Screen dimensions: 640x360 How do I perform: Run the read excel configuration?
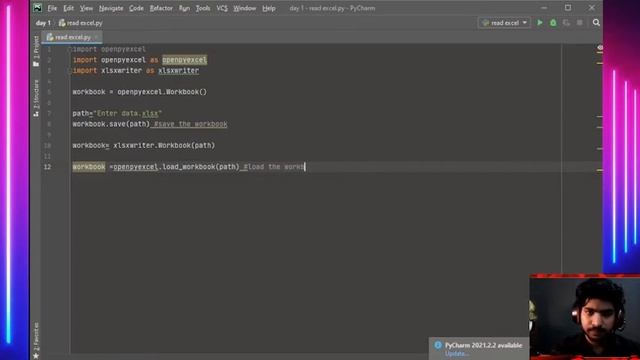click(540, 23)
